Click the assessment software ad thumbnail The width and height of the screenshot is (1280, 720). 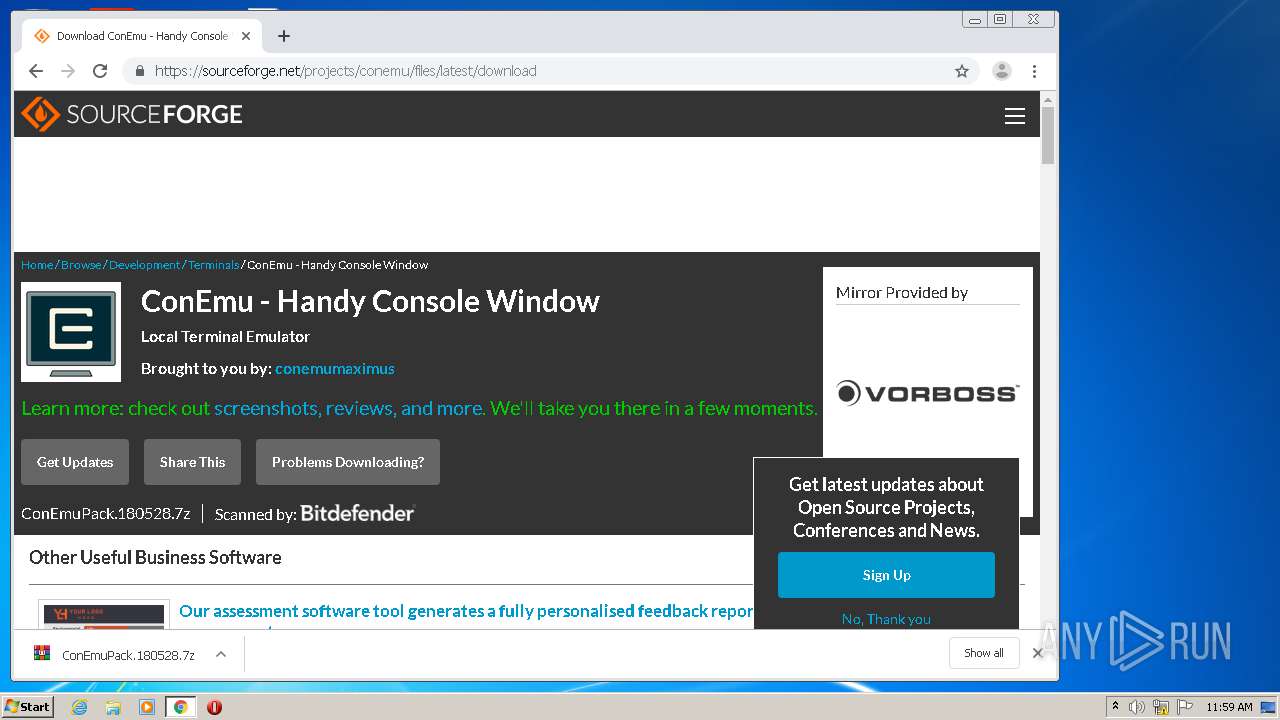tap(103, 614)
